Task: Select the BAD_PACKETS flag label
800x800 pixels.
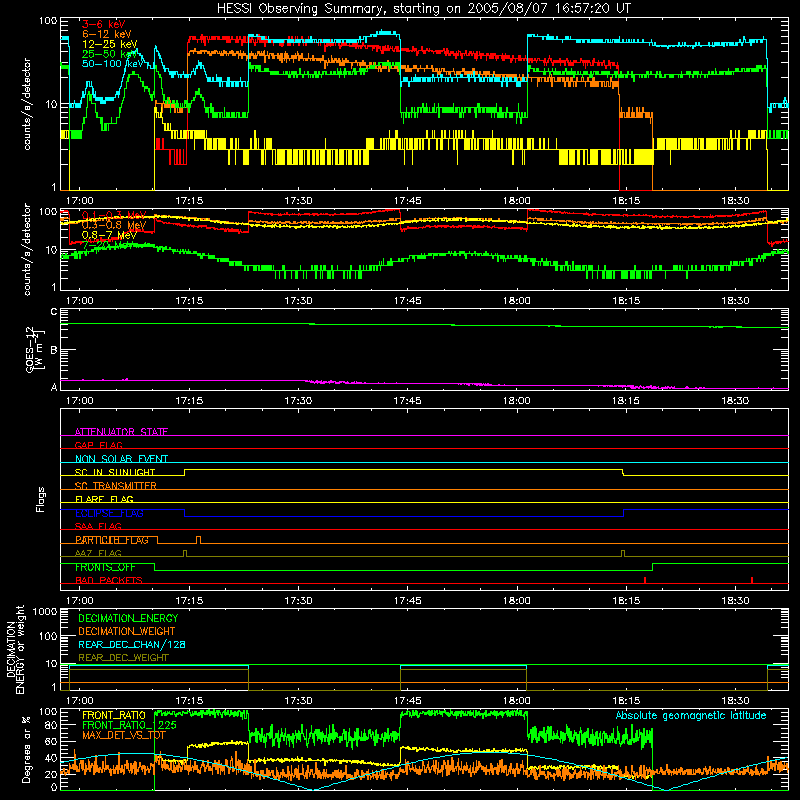Action: pos(109,580)
